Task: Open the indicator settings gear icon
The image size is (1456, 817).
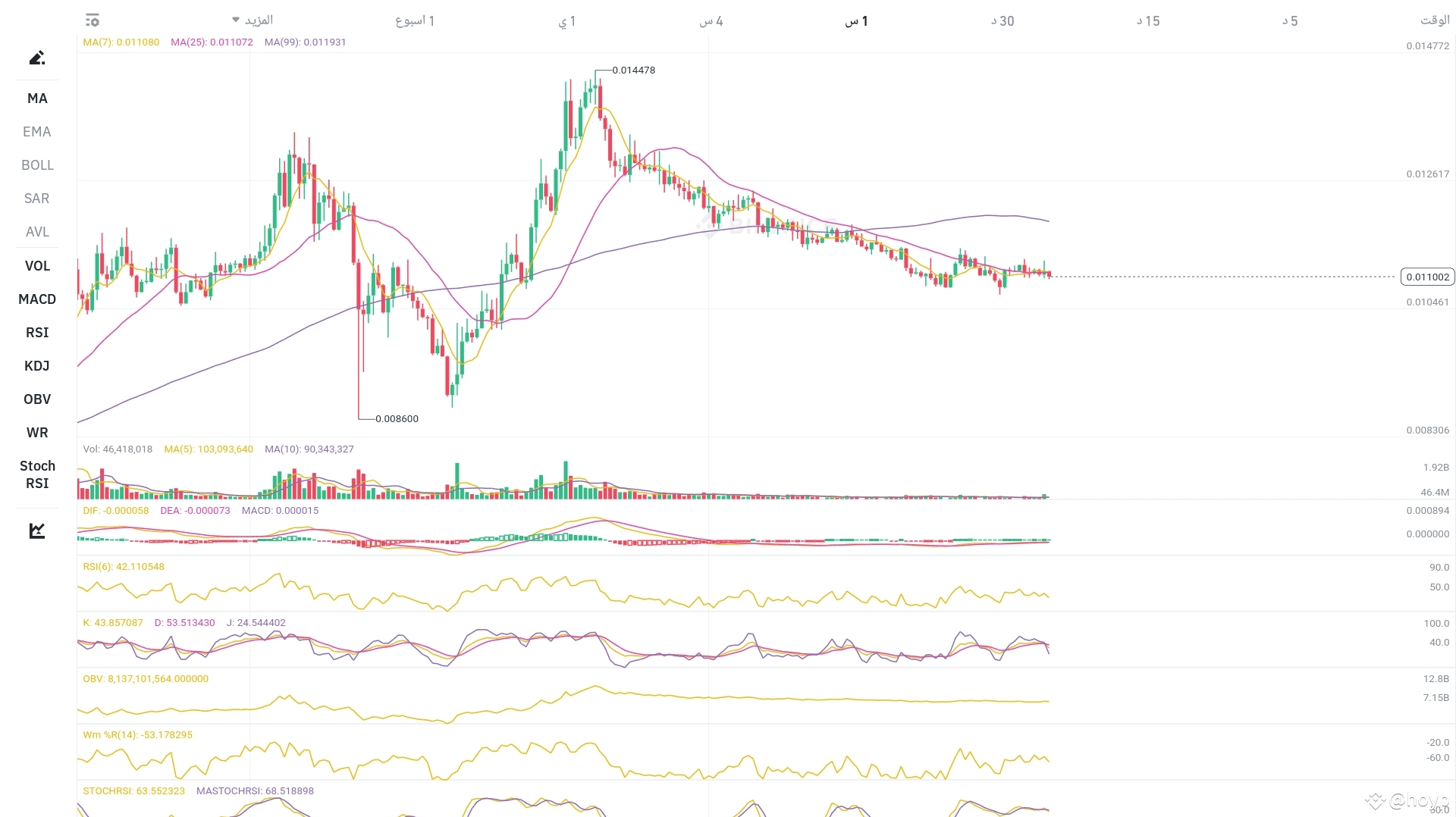Action: pyautogui.click(x=92, y=20)
